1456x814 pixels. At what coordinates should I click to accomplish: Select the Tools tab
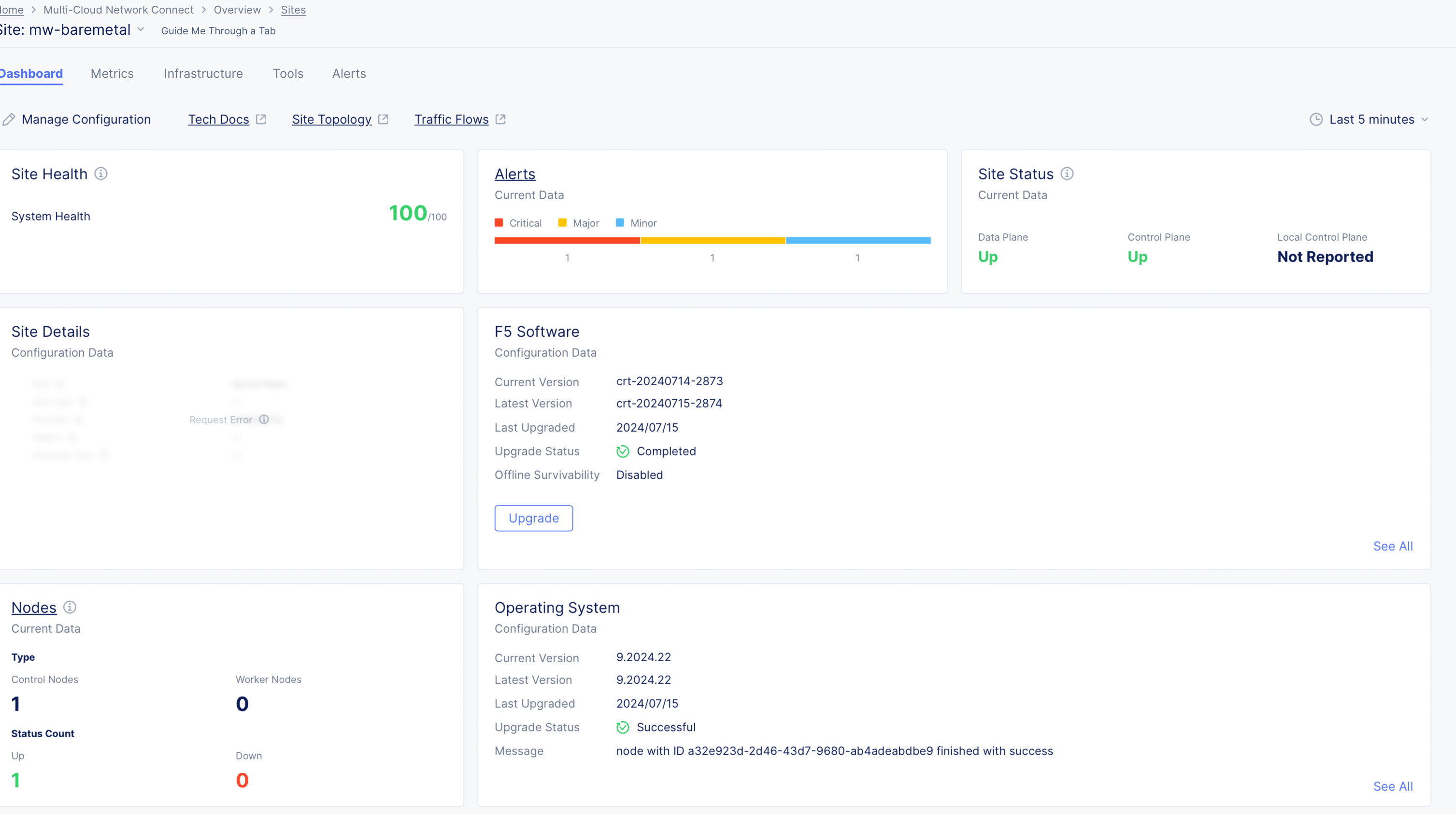pyautogui.click(x=288, y=73)
